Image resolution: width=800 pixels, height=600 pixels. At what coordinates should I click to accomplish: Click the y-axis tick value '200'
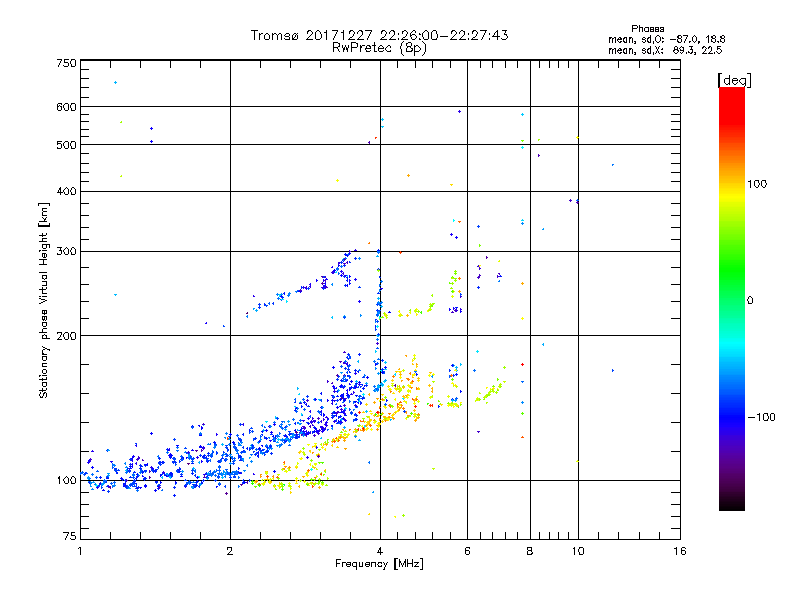pyautogui.click(x=66, y=336)
